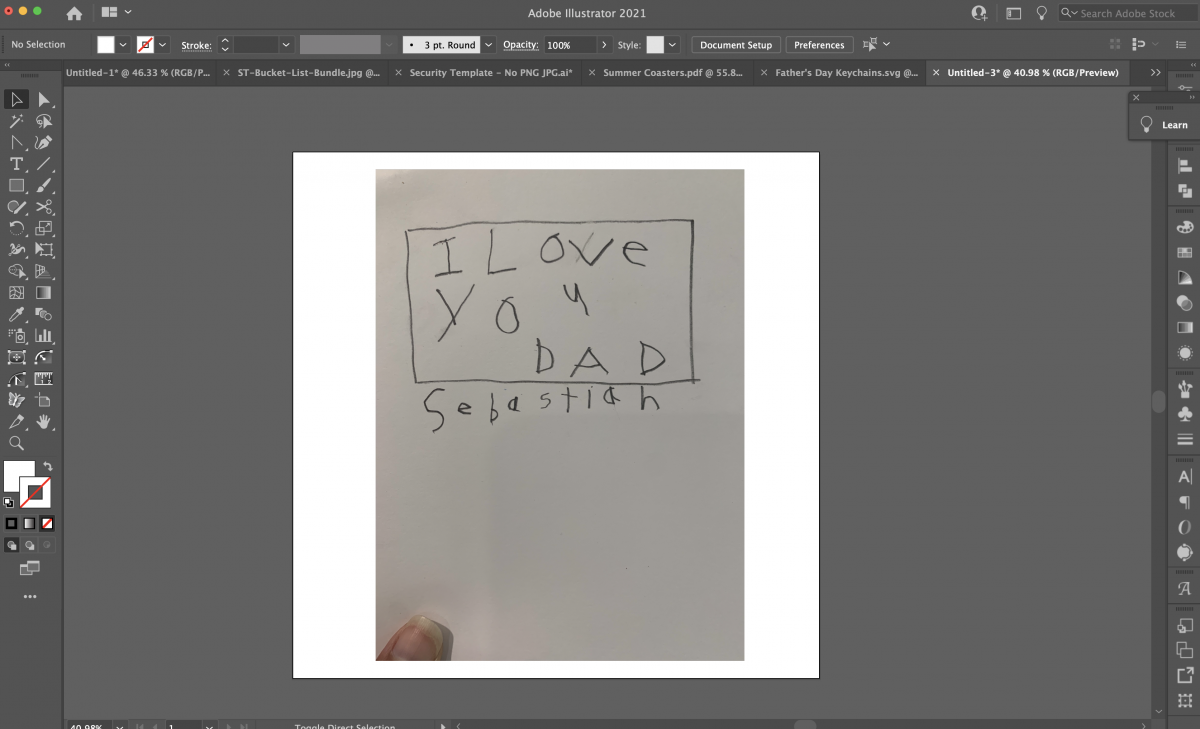Click the Opacity label link
The height and width of the screenshot is (729, 1200).
[x=520, y=45]
